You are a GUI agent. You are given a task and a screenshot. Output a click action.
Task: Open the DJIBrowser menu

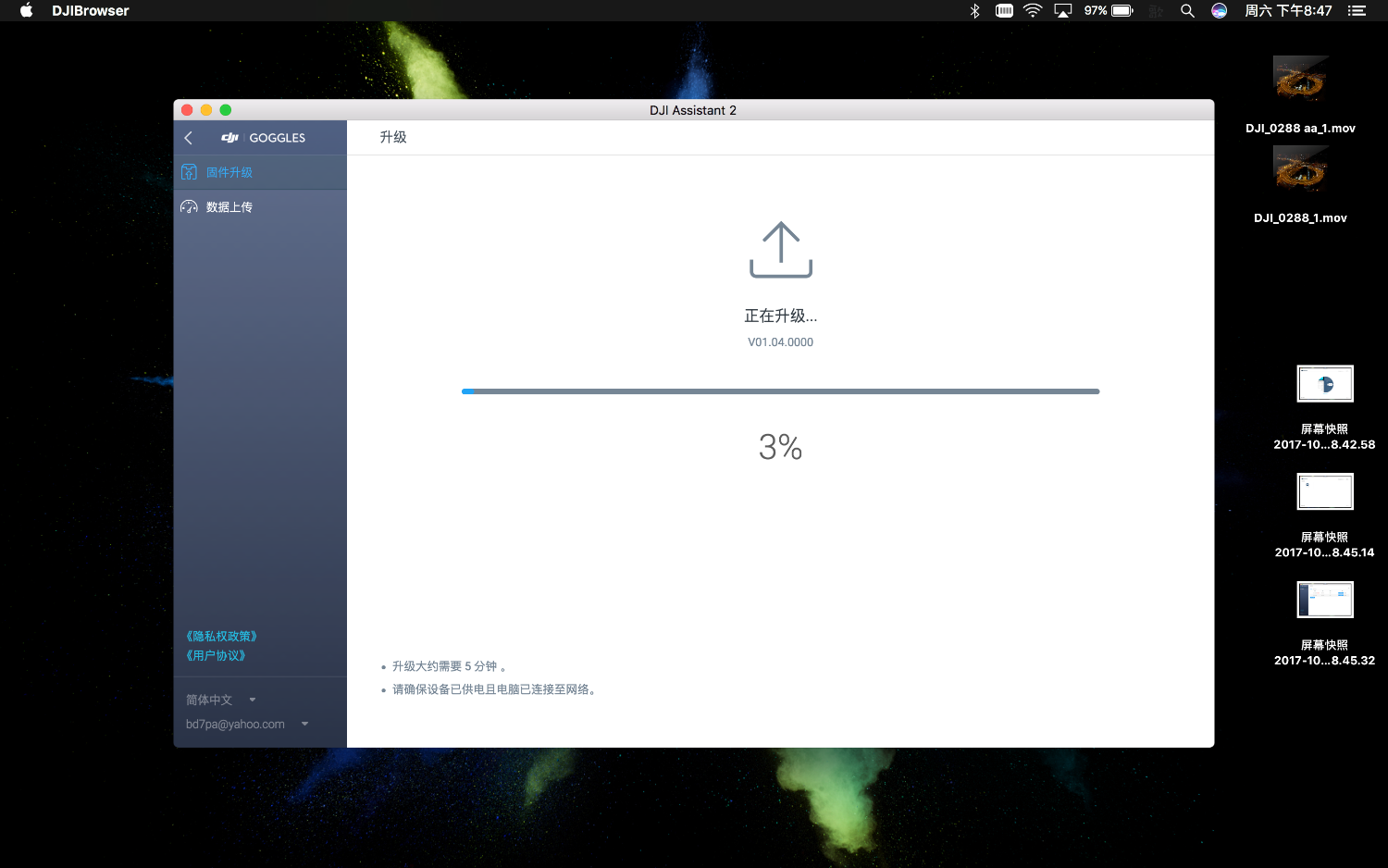[x=91, y=10]
